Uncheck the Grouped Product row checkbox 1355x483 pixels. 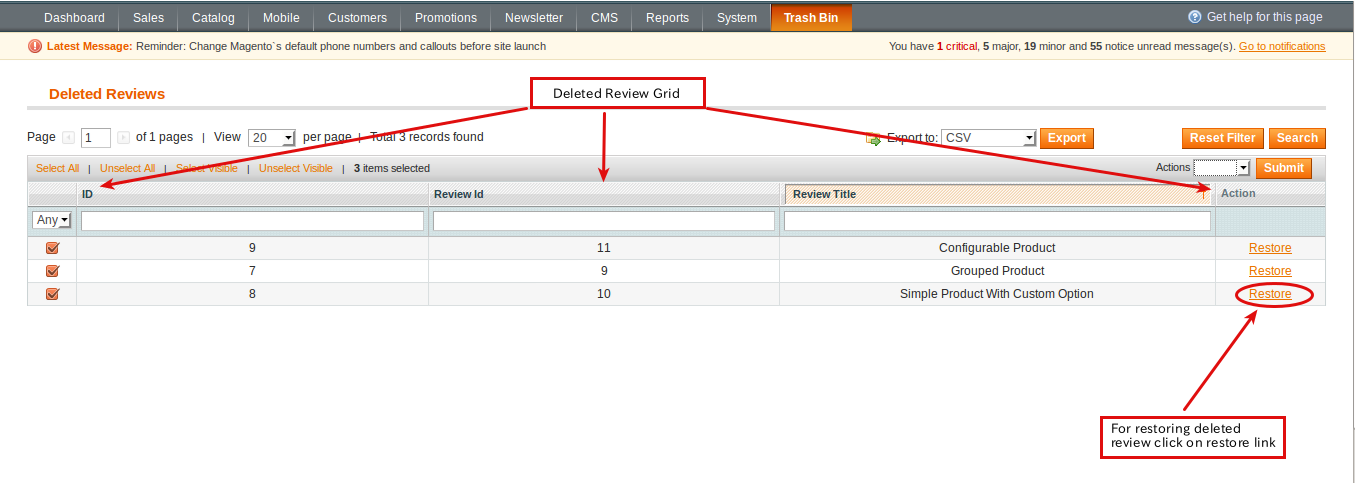point(52,271)
